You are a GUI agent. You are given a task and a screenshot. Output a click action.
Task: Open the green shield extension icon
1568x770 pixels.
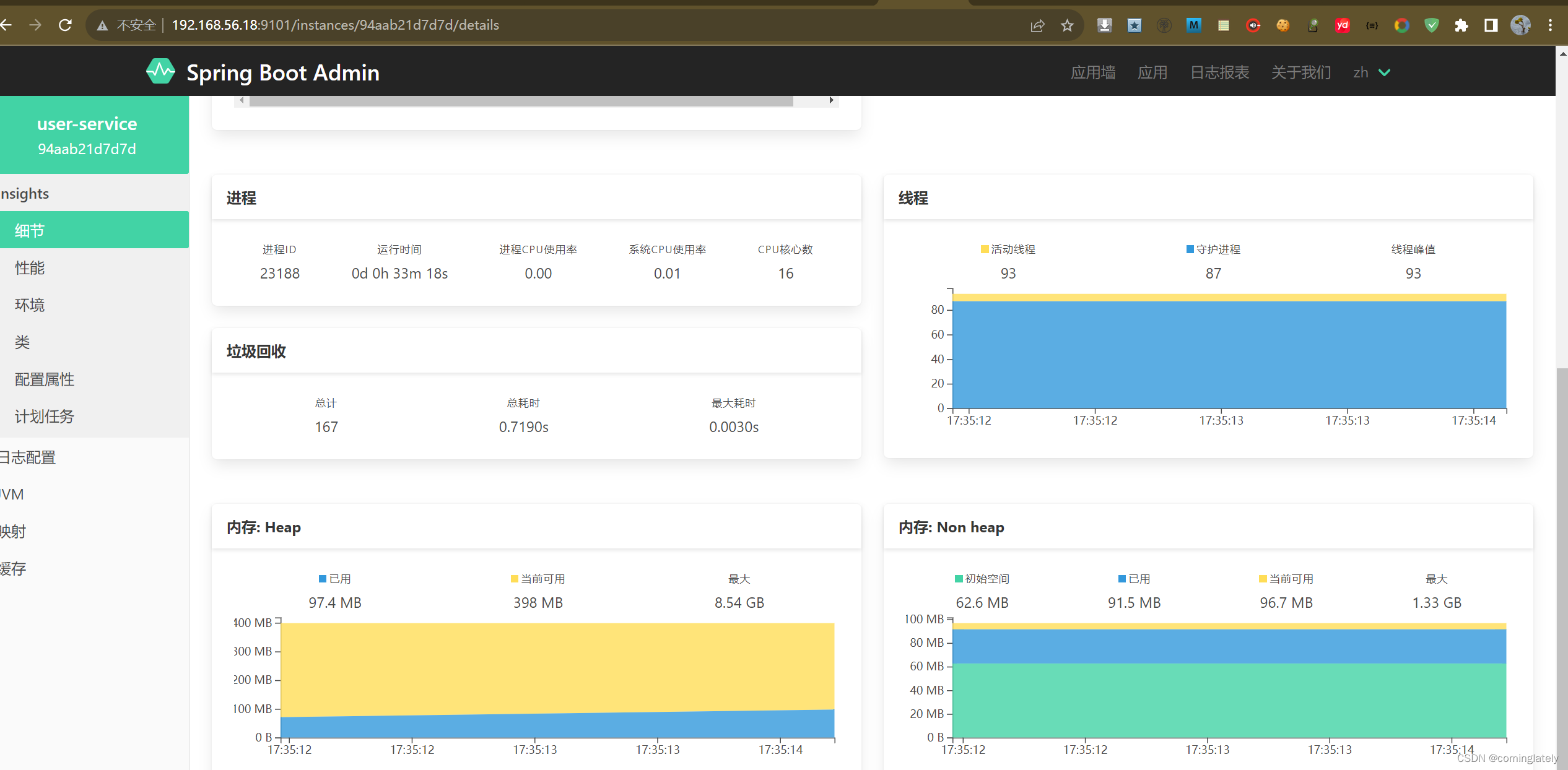1431,25
